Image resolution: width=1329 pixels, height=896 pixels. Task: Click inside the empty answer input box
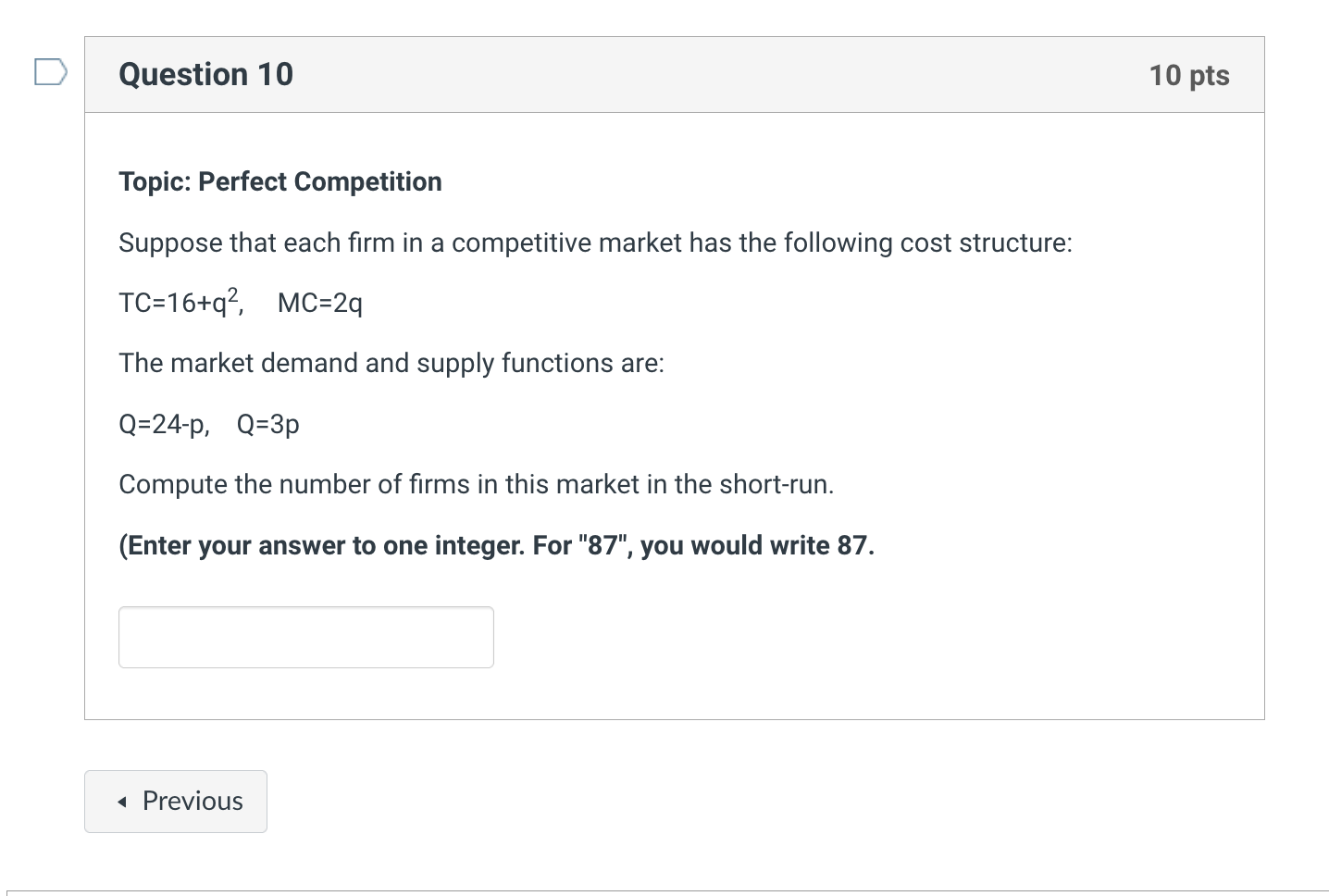(x=305, y=637)
